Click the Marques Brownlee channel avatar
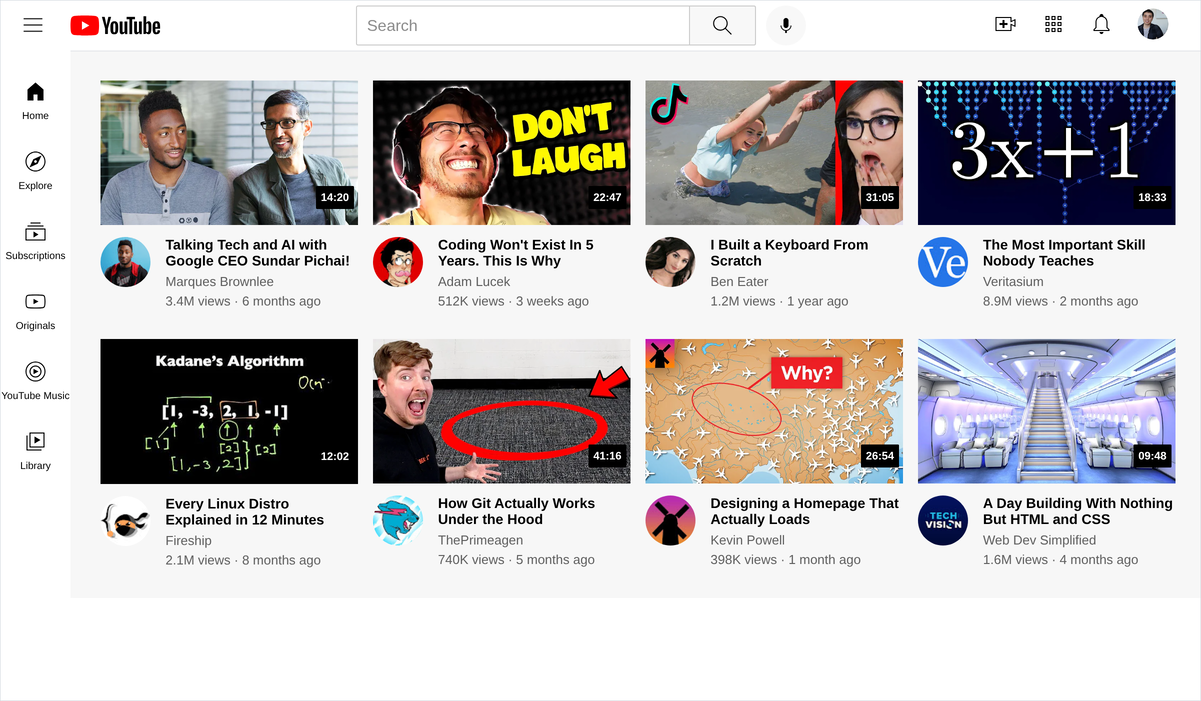The height and width of the screenshot is (701, 1201). [x=125, y=262]
